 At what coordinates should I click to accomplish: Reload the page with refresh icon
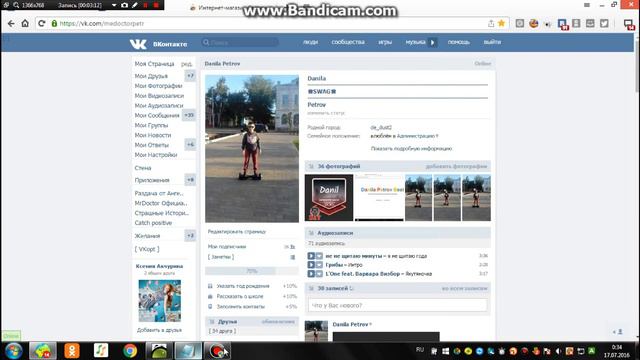[41, 23]
